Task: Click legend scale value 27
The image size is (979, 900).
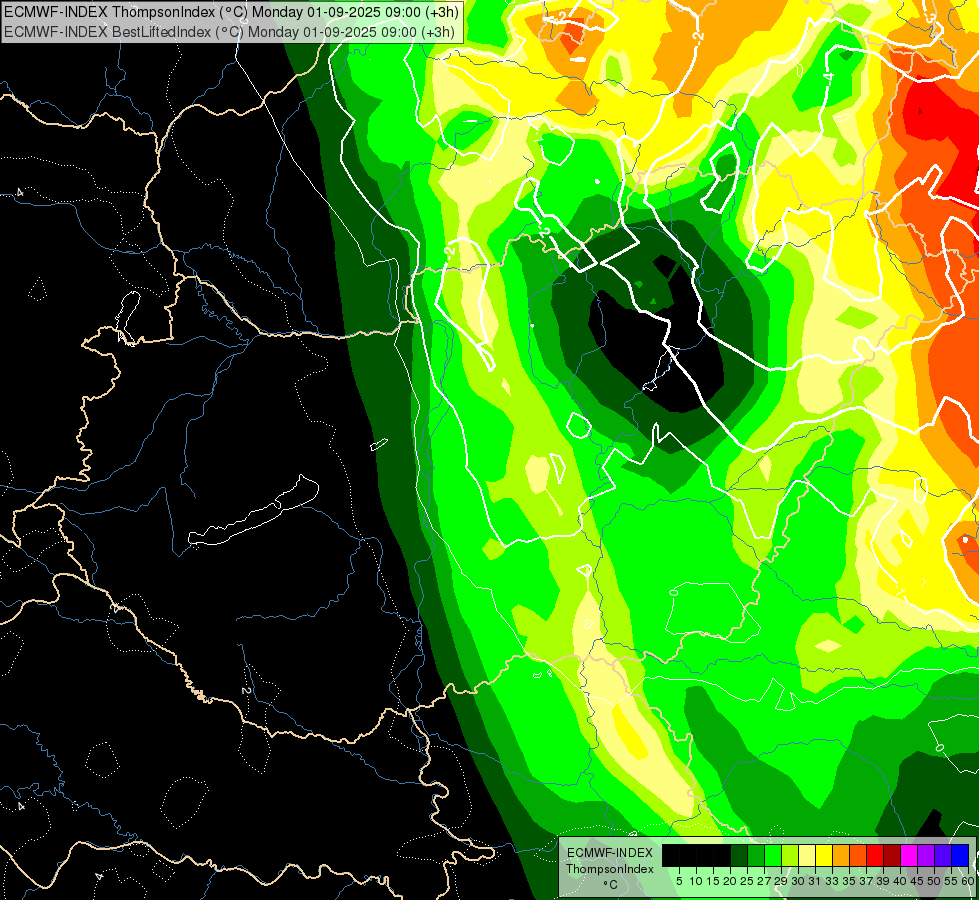Action: coord(764,881)
